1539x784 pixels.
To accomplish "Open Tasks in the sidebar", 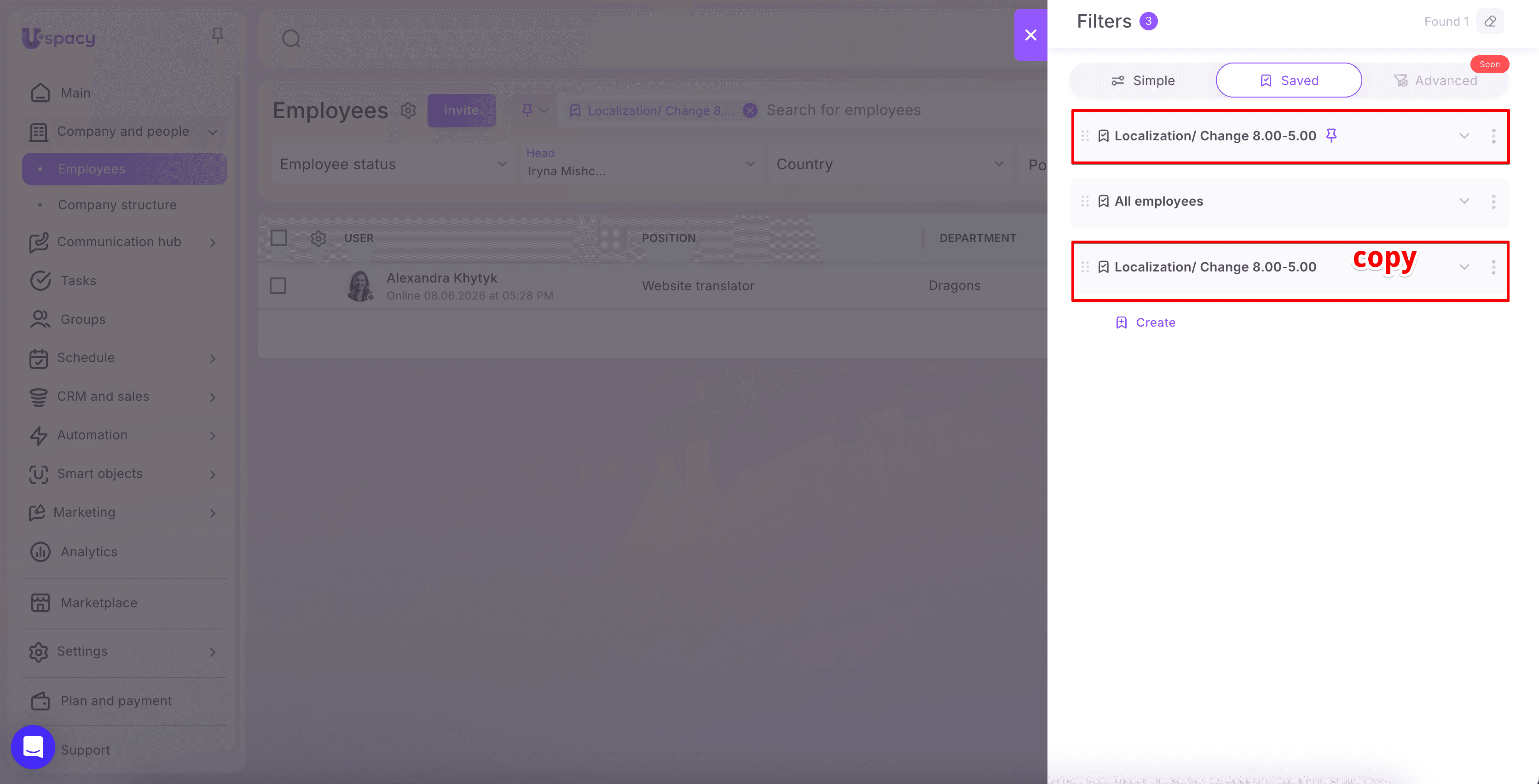I will [x=78, y=280].
